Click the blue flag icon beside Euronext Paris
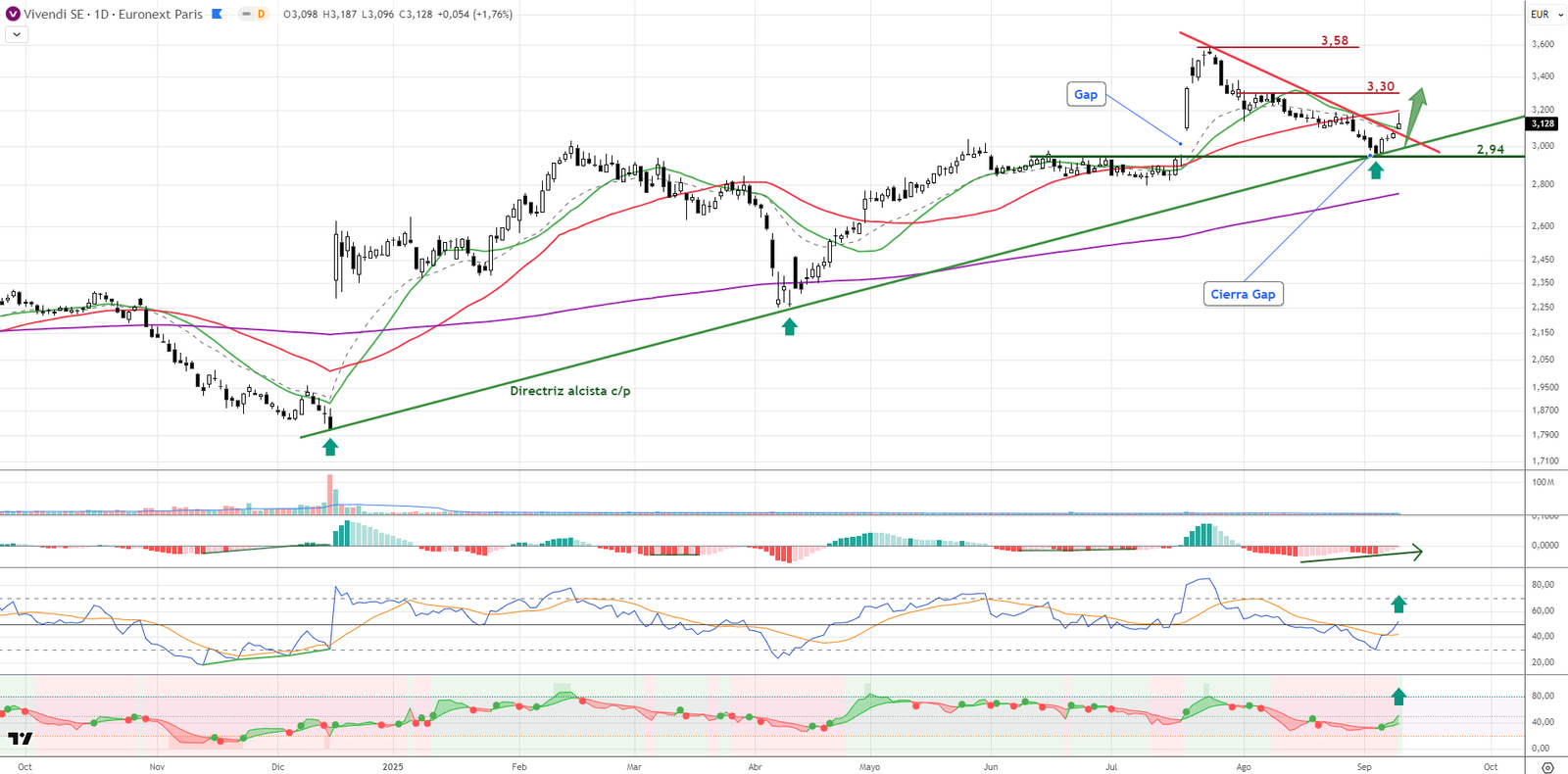Image resolution: width=1568 pixels, height=774 pixels. tap(218, 14)
